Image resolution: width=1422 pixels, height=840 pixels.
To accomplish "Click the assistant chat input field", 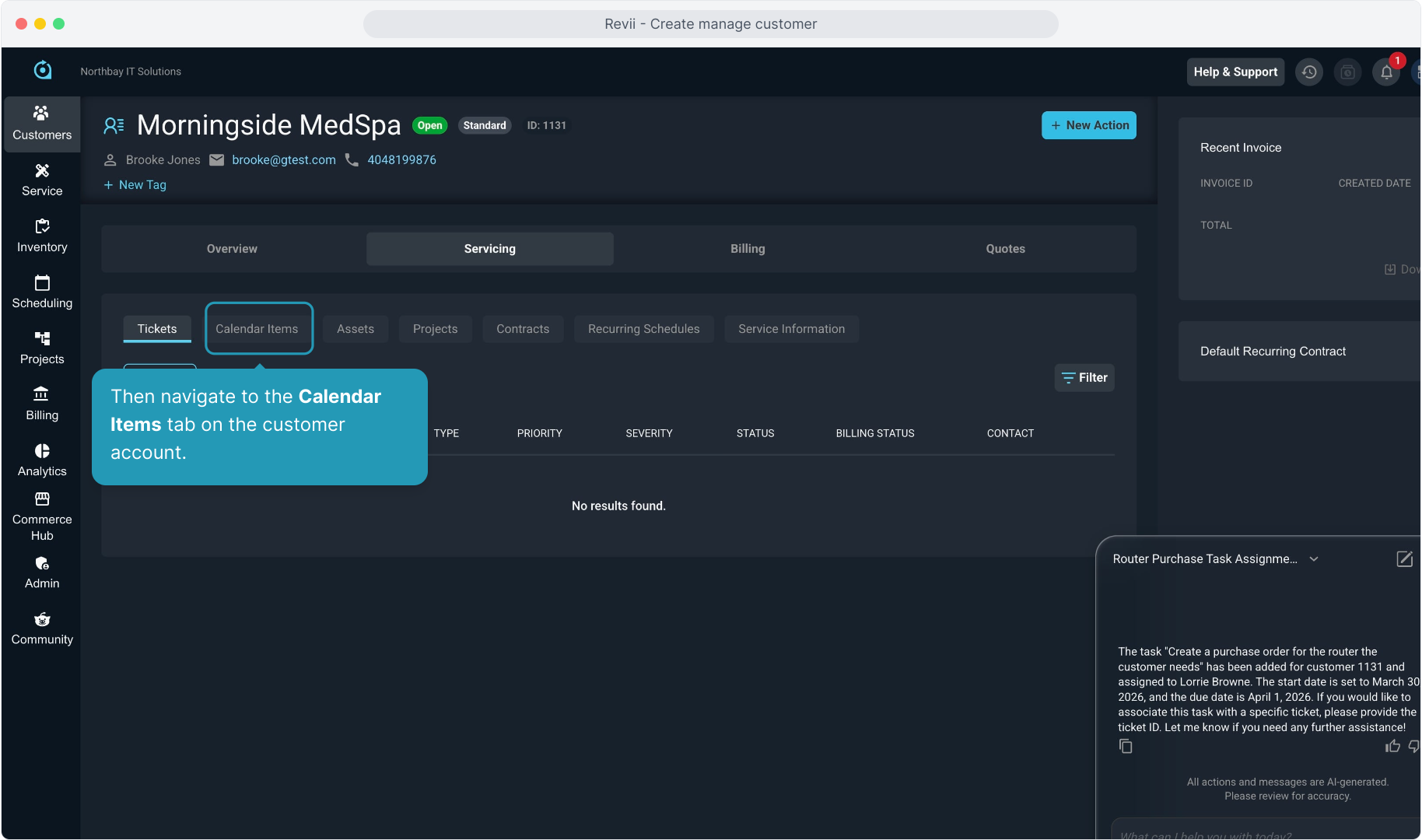I will point(1260,832).
